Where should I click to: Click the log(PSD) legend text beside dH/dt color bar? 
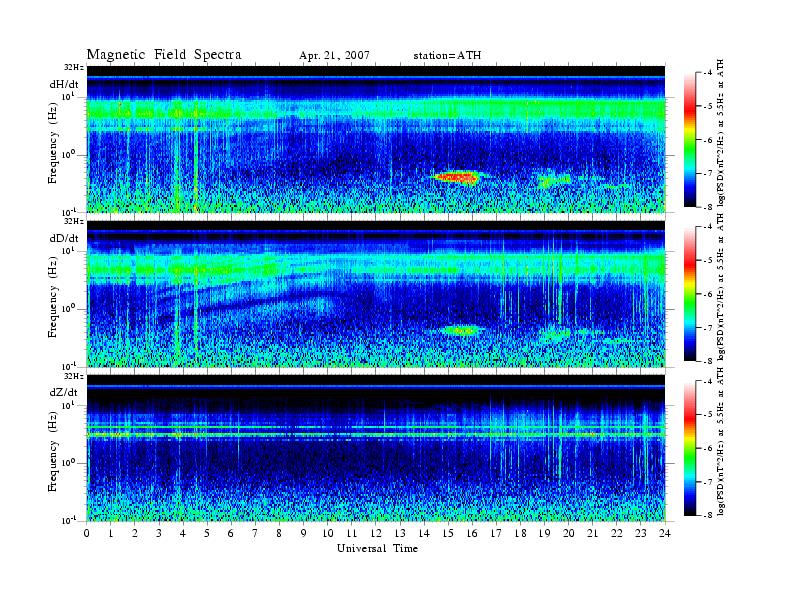pos(721,133)
